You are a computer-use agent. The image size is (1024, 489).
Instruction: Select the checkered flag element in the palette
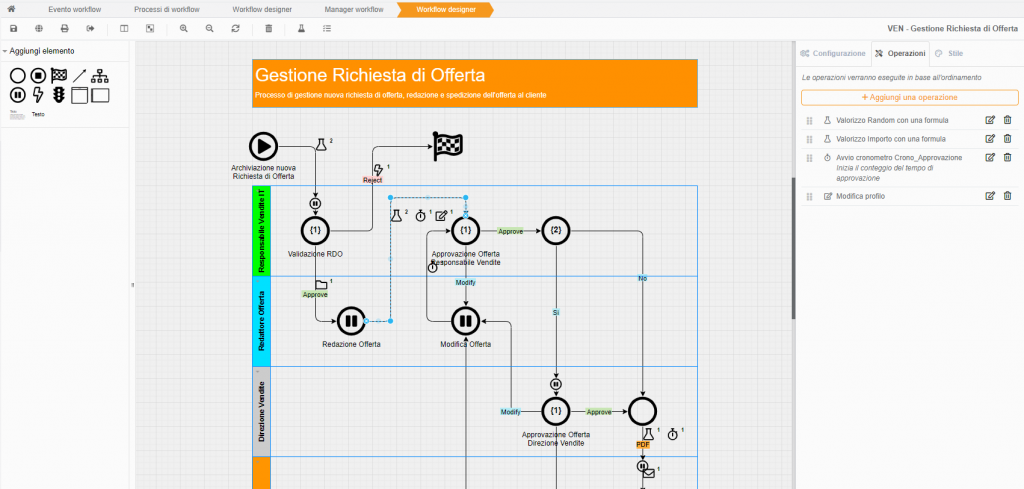(59, 75)
